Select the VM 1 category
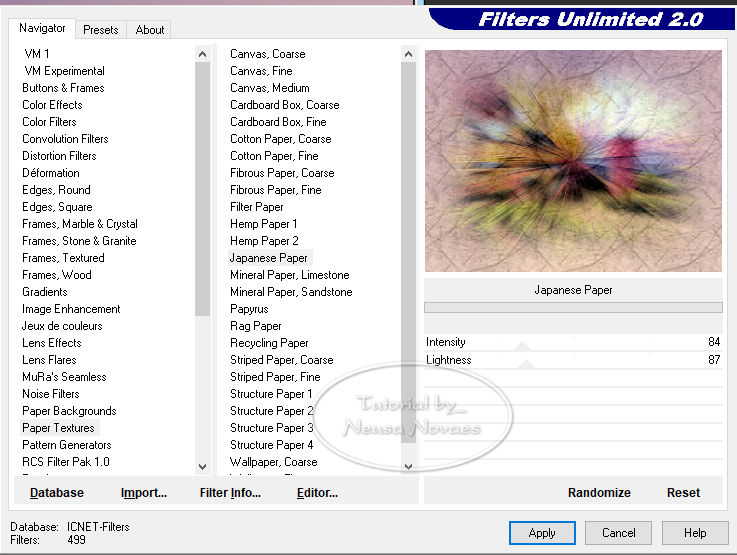737x555 pixels. coord(37,54)
